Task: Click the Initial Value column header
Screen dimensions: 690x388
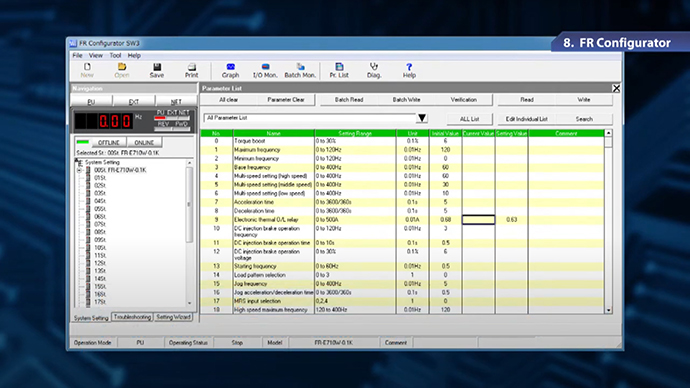Action: (x=445, y=133)
